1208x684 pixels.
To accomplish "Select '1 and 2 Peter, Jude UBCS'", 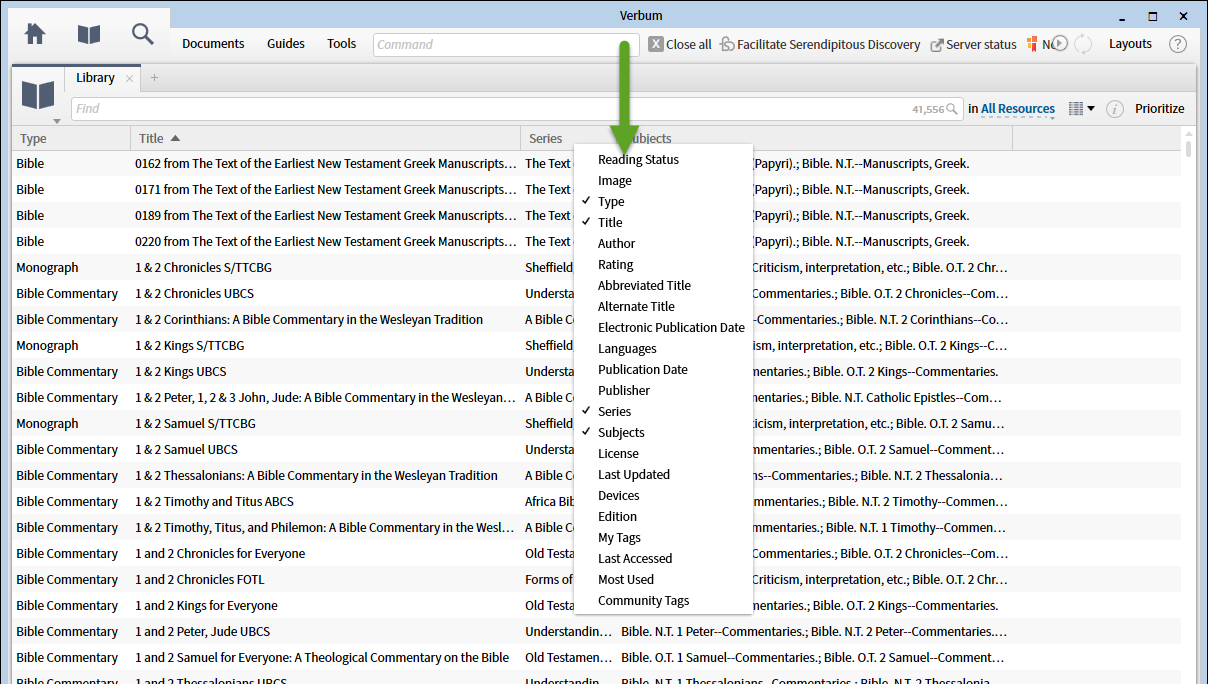I will (596, 631).
